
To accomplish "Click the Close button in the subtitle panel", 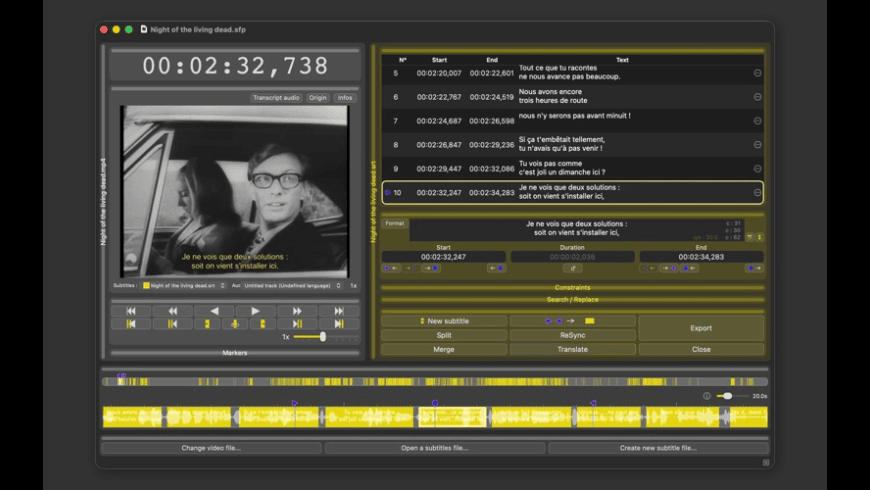I will [701, 349].
